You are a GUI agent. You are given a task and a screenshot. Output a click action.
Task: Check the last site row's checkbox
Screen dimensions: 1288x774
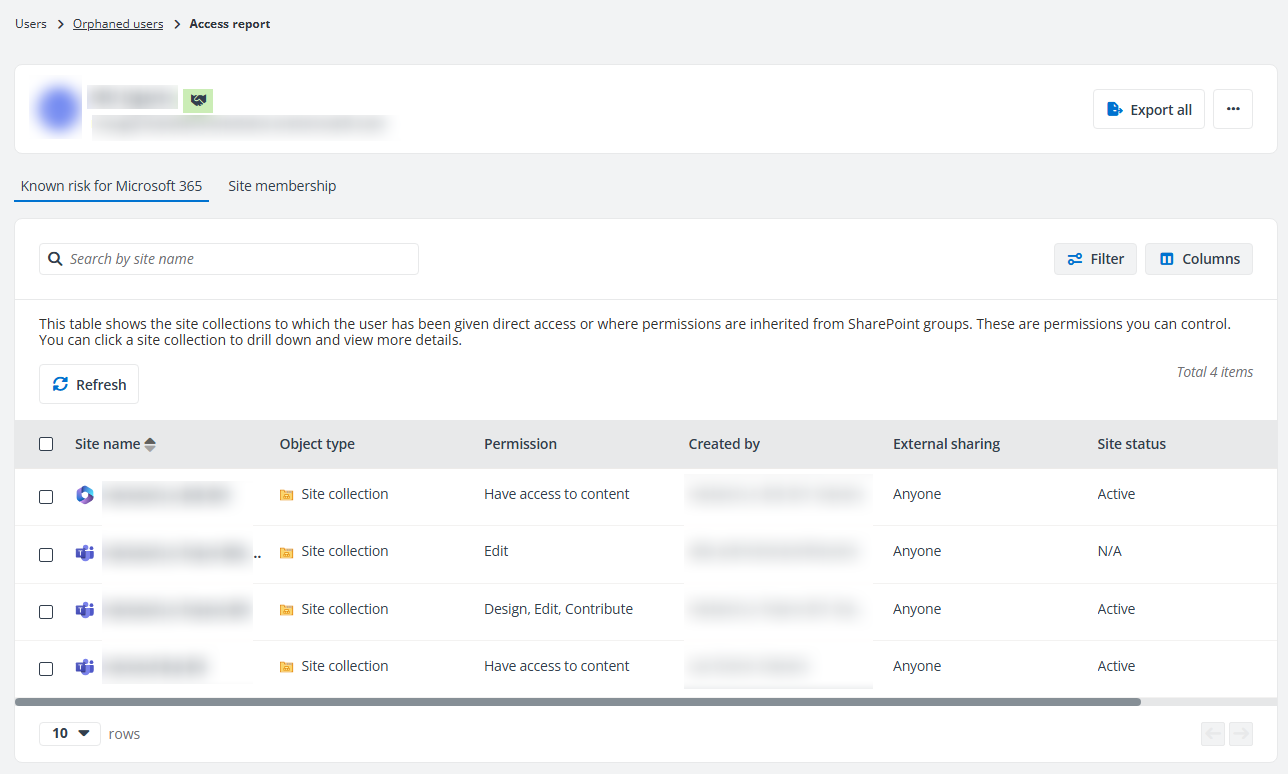pos(45,669)
